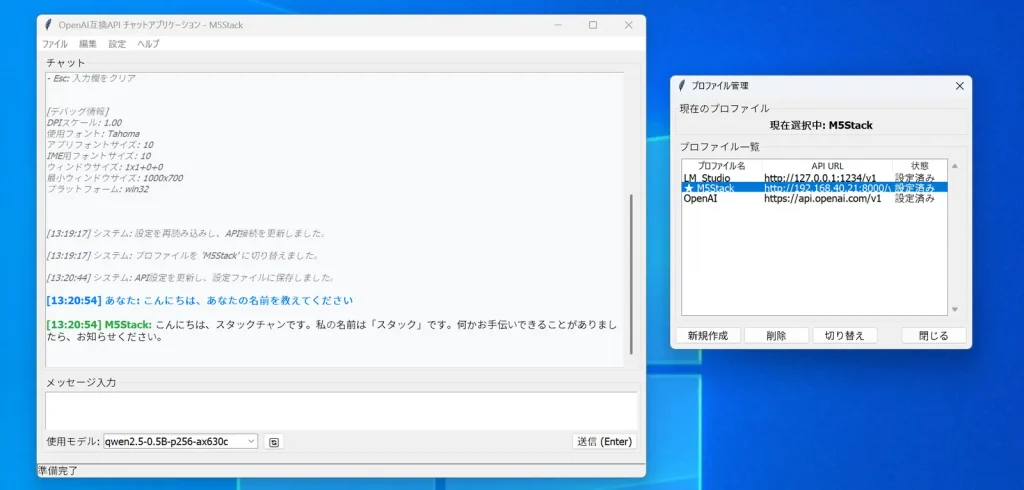Image resolution: width=1024 pixels, height=490 pixels.
Task: Select the OpenAI profile row
Action: (x=814, y=199)
